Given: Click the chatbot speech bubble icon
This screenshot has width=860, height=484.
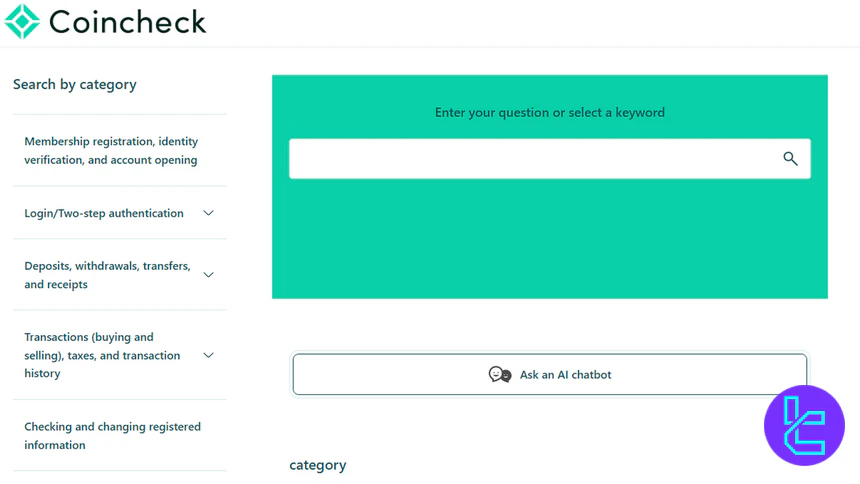Looking at the screenshot, I should click(500, 375).
